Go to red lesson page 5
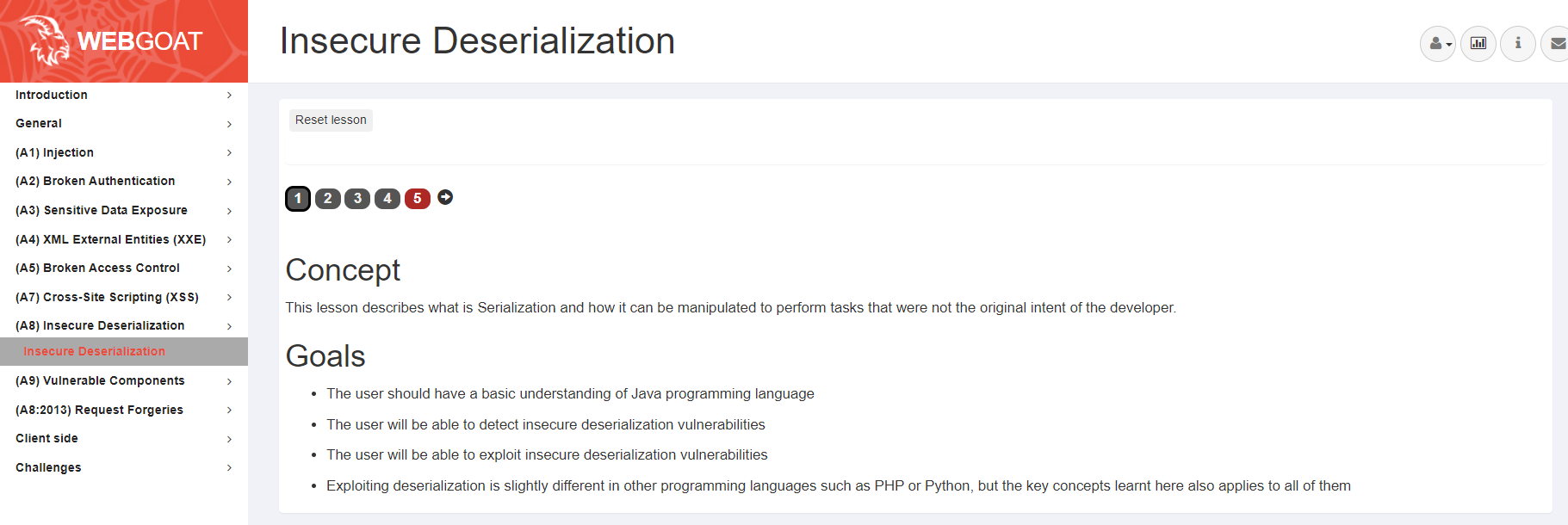Viewport: 1568px width, 525px height. tap(418, 199)
